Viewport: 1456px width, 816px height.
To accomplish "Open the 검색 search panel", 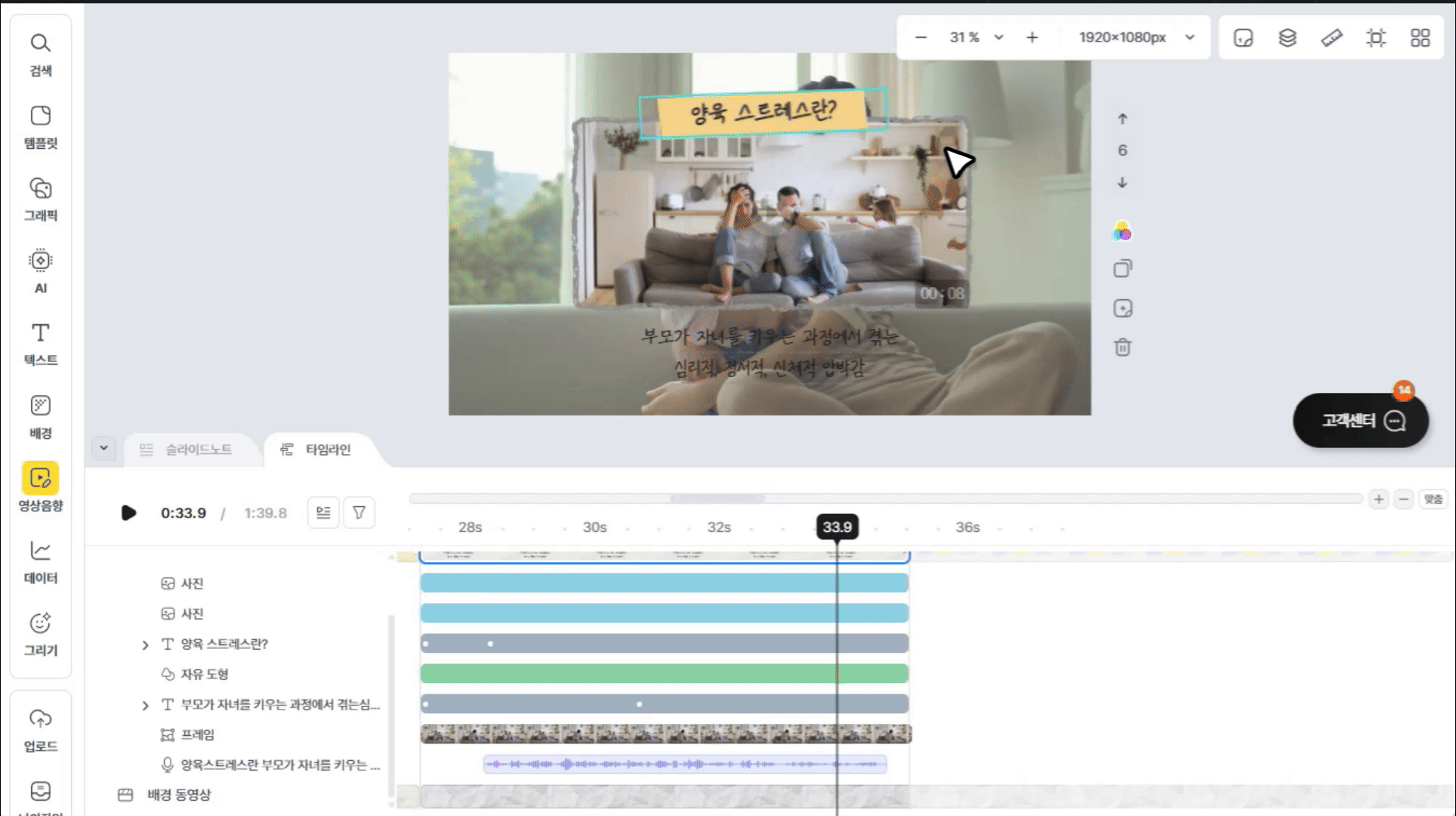I will (x=41, y=54).
